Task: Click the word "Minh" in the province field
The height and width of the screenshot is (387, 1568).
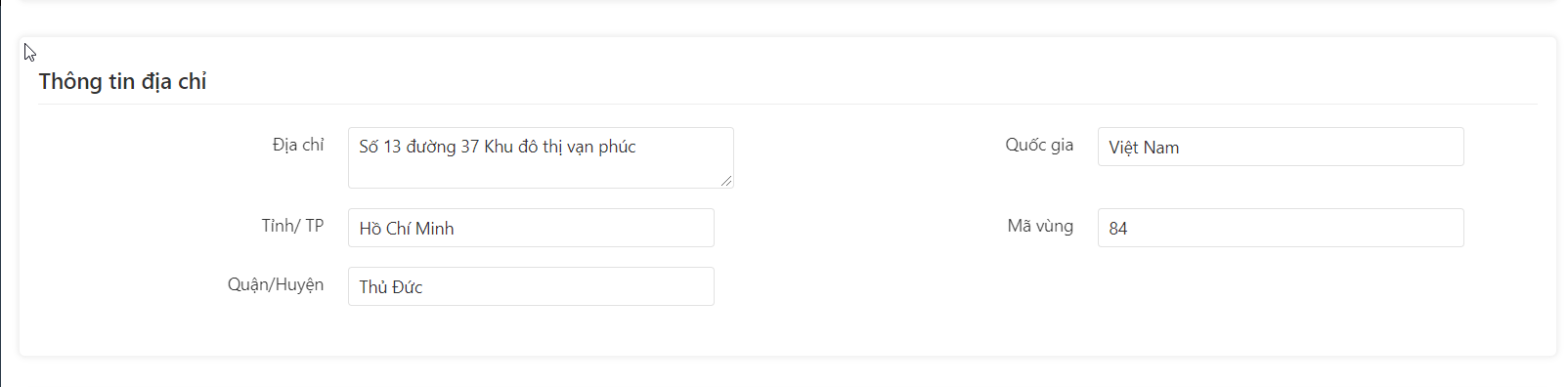Action: 435,229
